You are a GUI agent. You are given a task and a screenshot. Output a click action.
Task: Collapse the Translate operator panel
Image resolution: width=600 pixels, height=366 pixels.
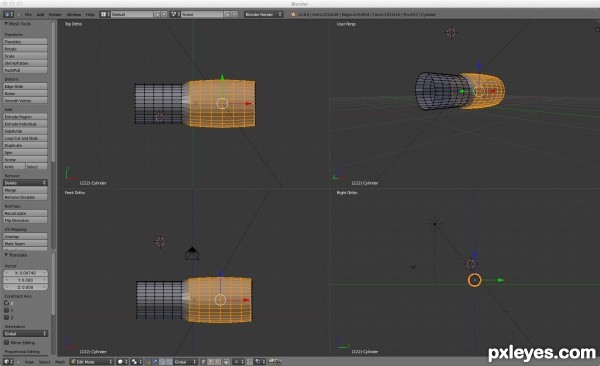click(6, 255)
